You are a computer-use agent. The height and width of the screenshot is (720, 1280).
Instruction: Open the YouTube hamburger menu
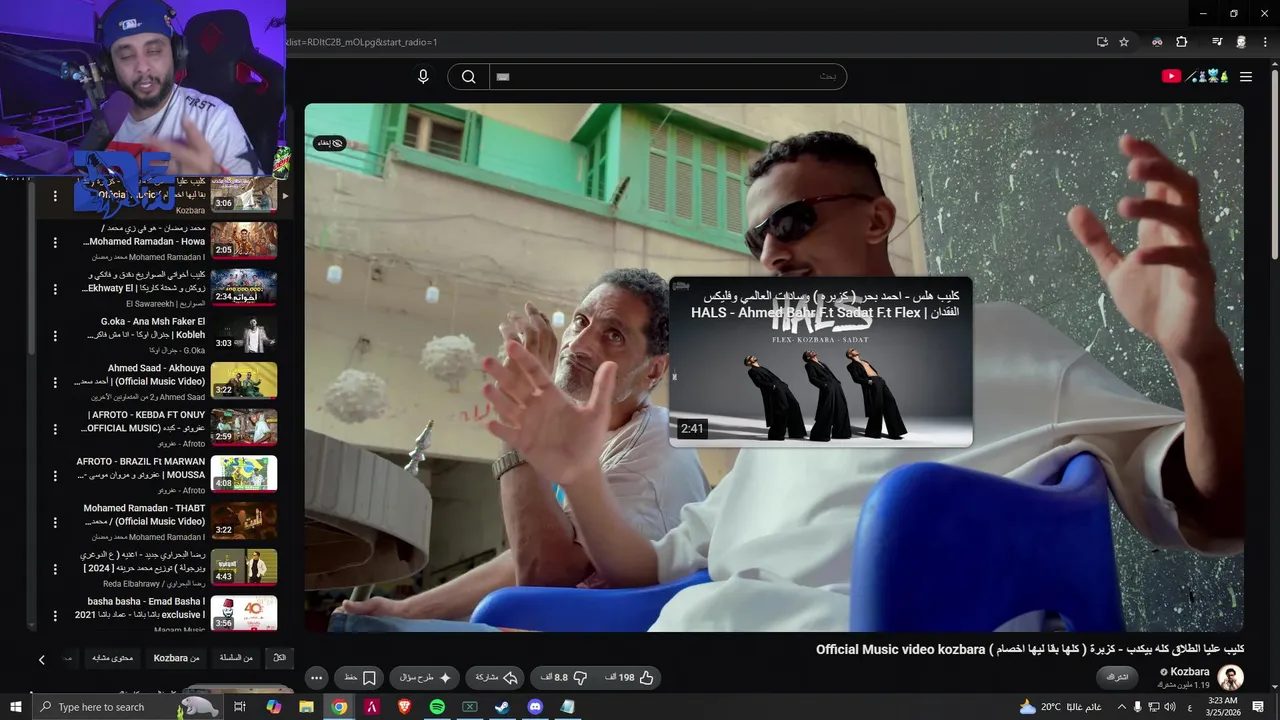(x=1246, y=77)
